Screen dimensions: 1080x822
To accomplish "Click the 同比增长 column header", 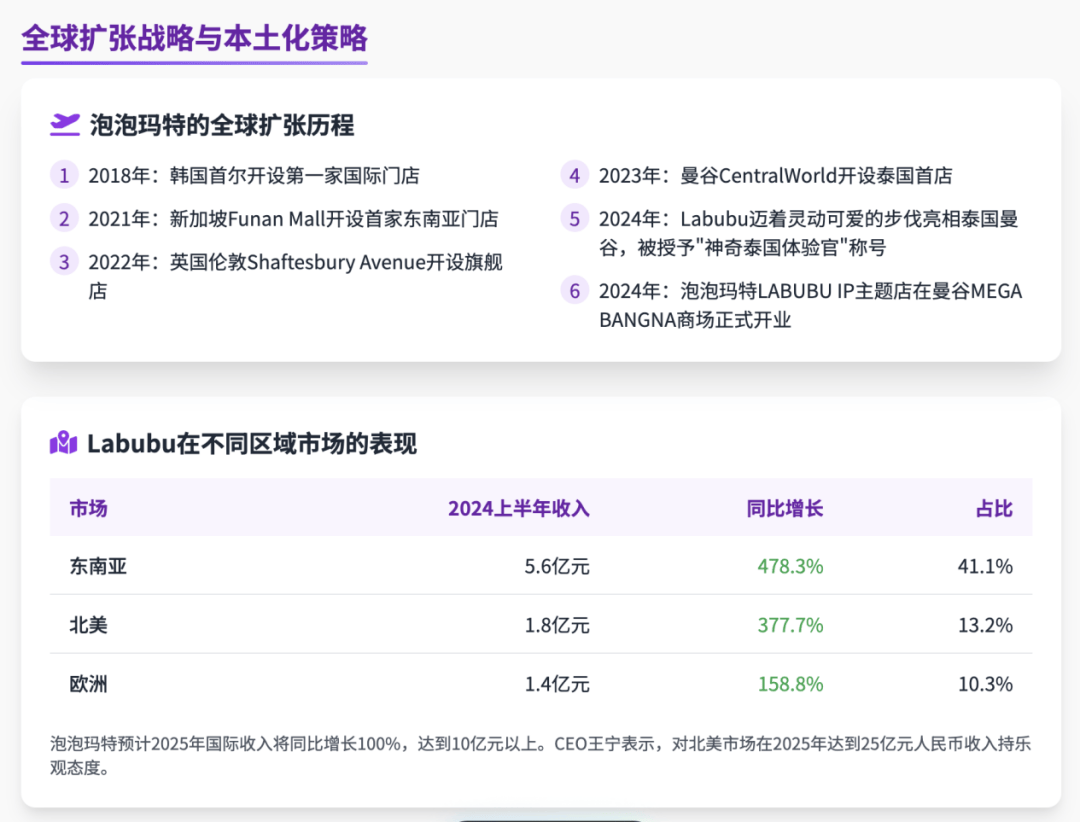I will [x=784, y=508].
